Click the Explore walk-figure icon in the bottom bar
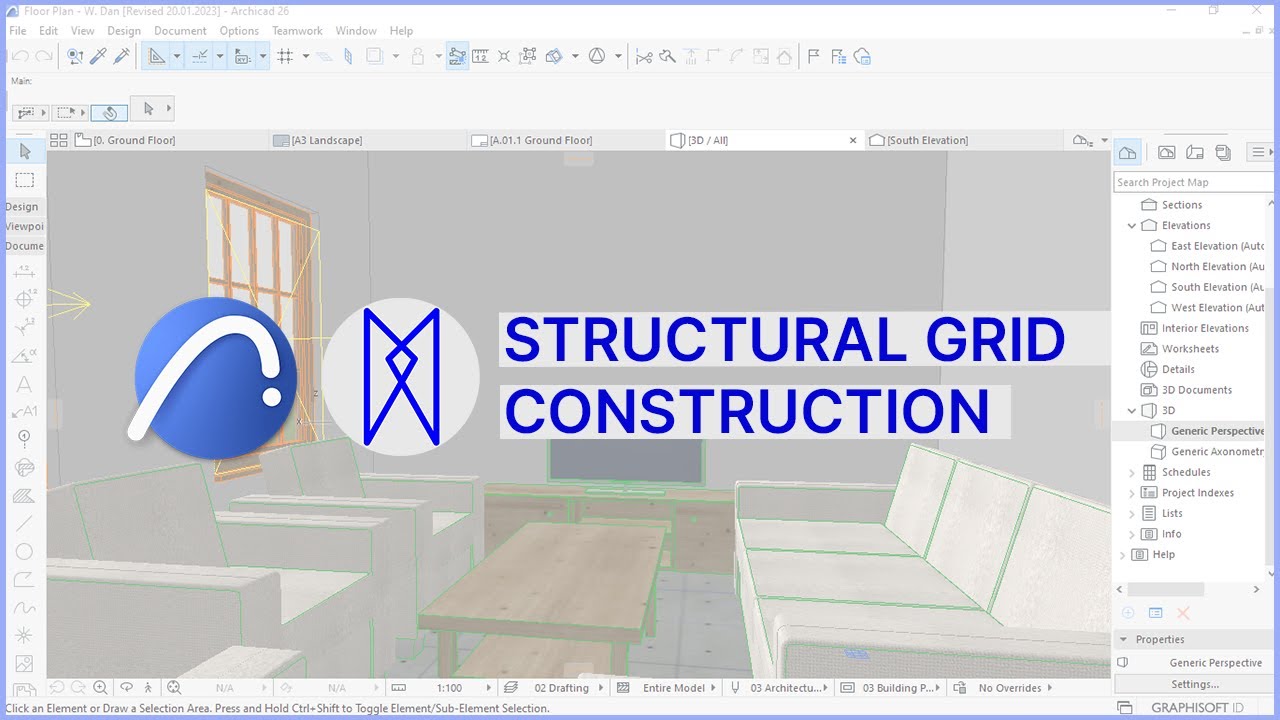Viewport: 1280px width, 720px height. pos(149,687)
